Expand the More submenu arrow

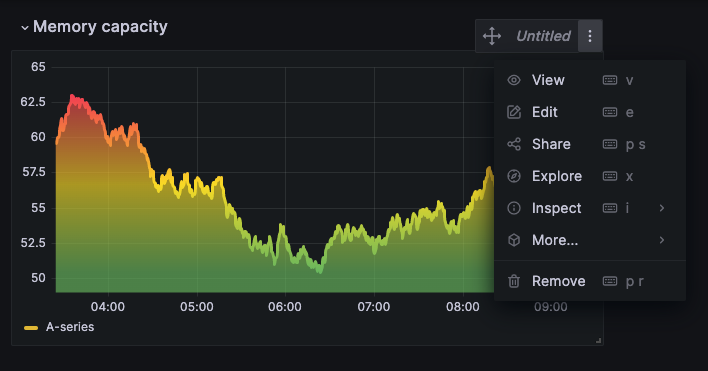point(661,240)
